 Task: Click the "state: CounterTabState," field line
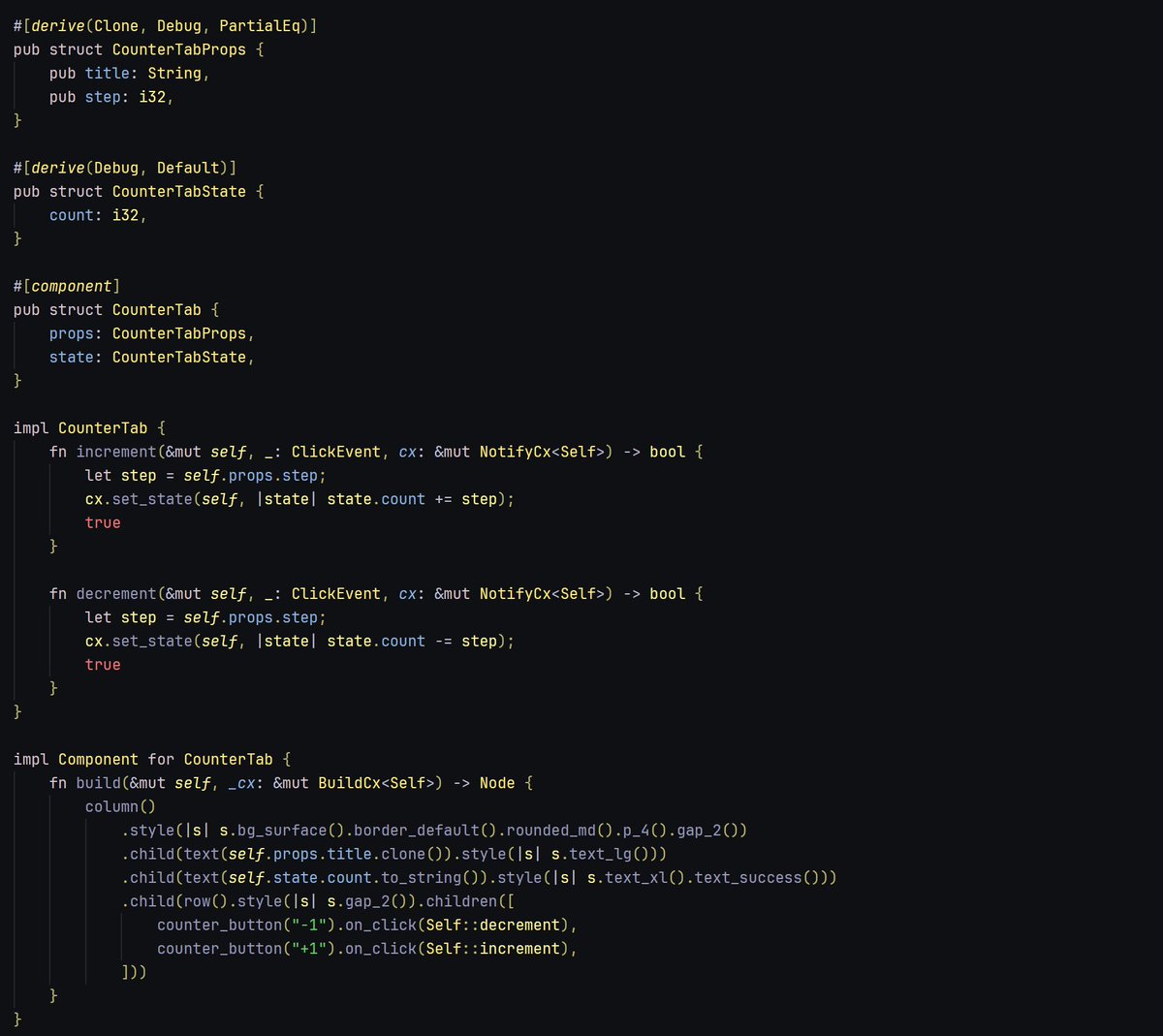tap(152, 358)
